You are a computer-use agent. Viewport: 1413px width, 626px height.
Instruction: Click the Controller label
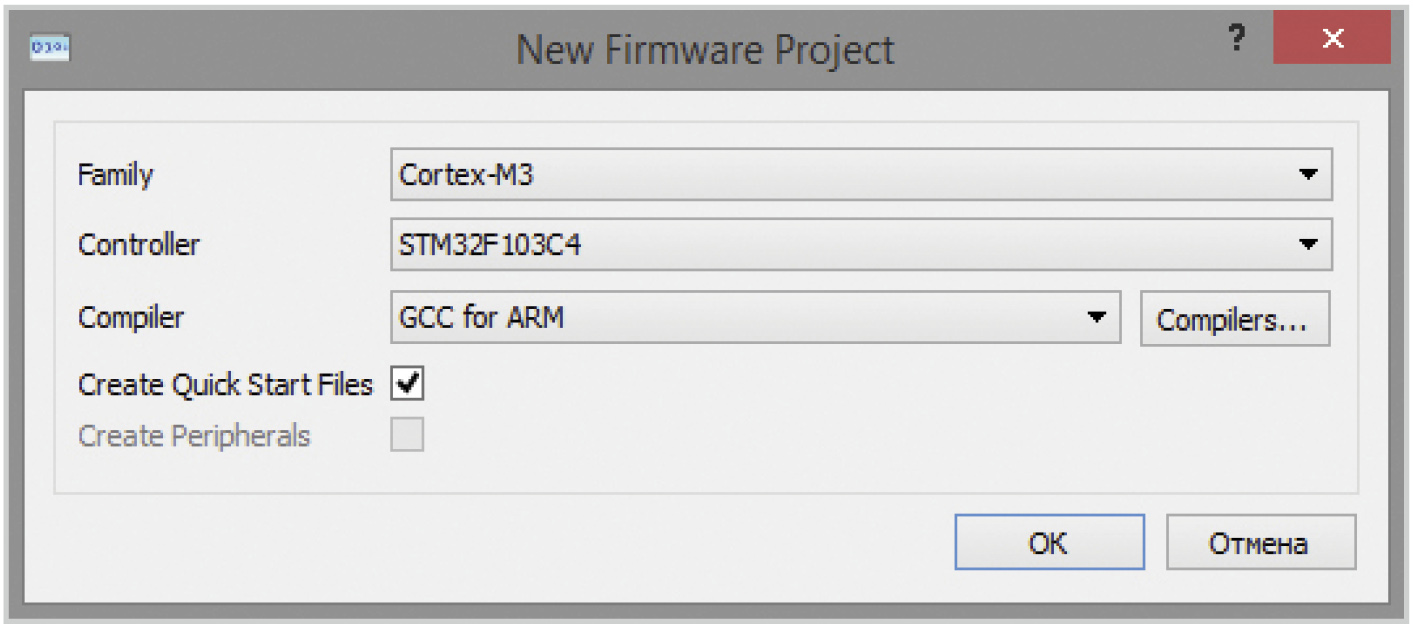click(139, 244)
